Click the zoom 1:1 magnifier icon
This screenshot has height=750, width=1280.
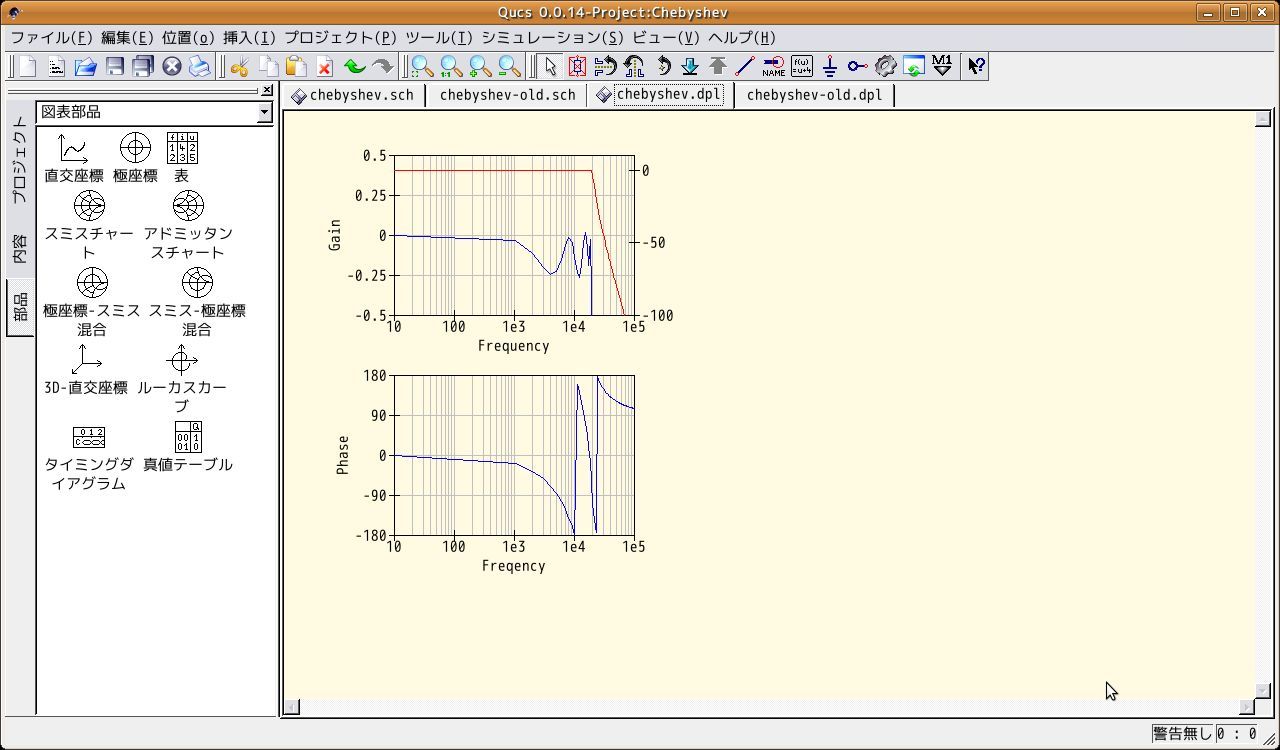click(452, 66)
